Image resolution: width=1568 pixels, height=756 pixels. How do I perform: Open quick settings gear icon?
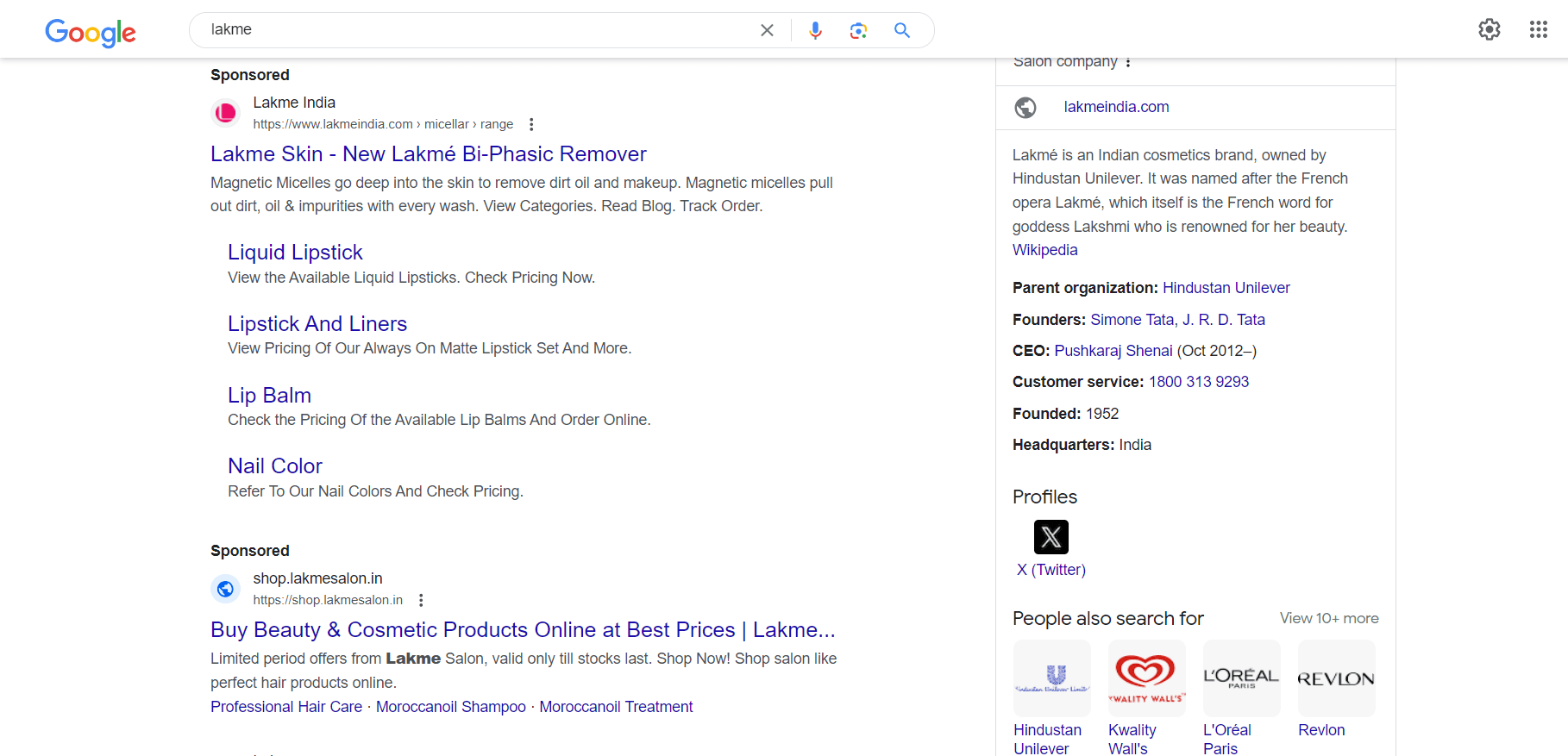click(x=1490, y=29)
